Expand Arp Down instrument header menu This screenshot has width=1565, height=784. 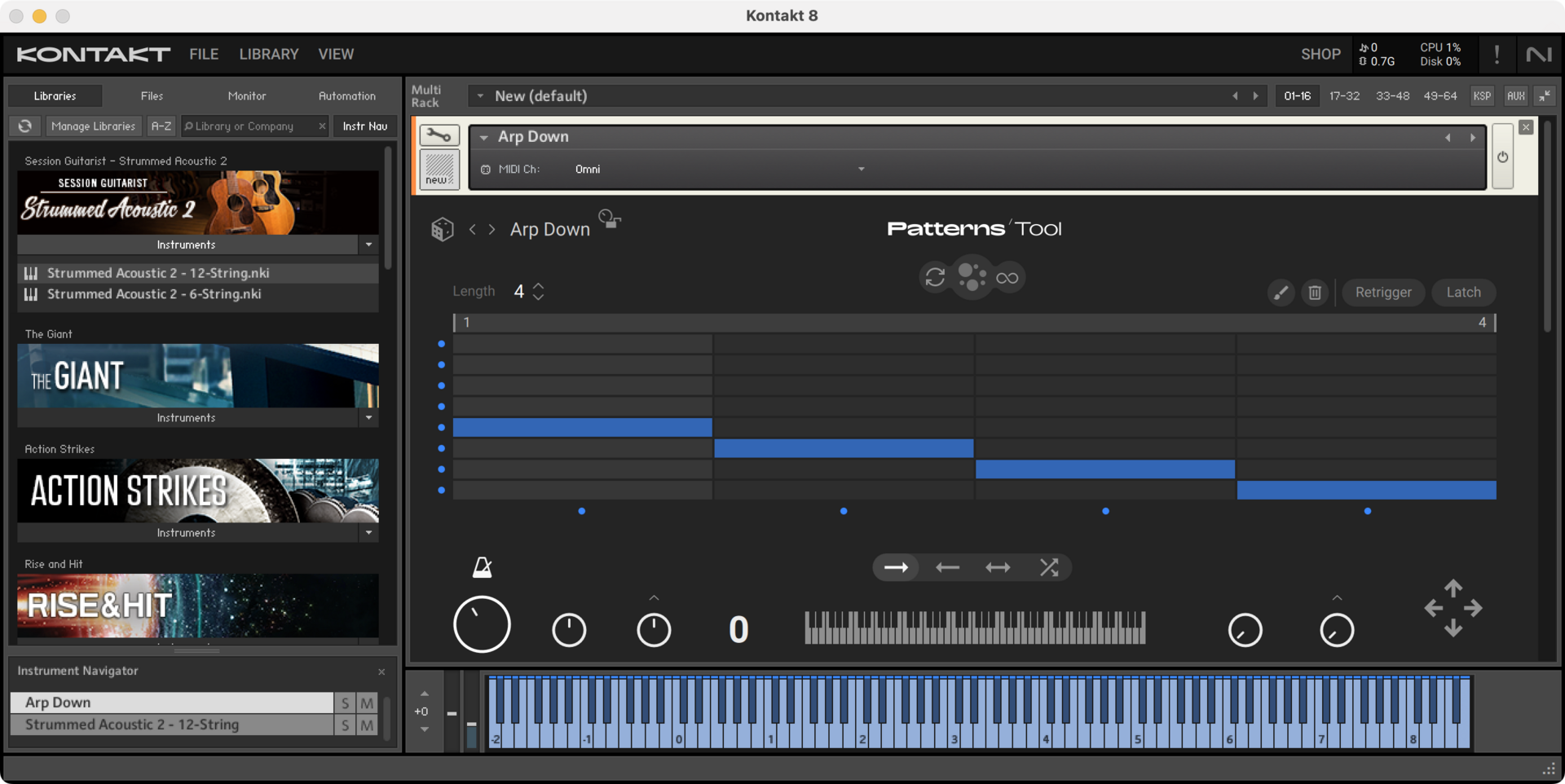pyautogui.click(x=484, y=138)
